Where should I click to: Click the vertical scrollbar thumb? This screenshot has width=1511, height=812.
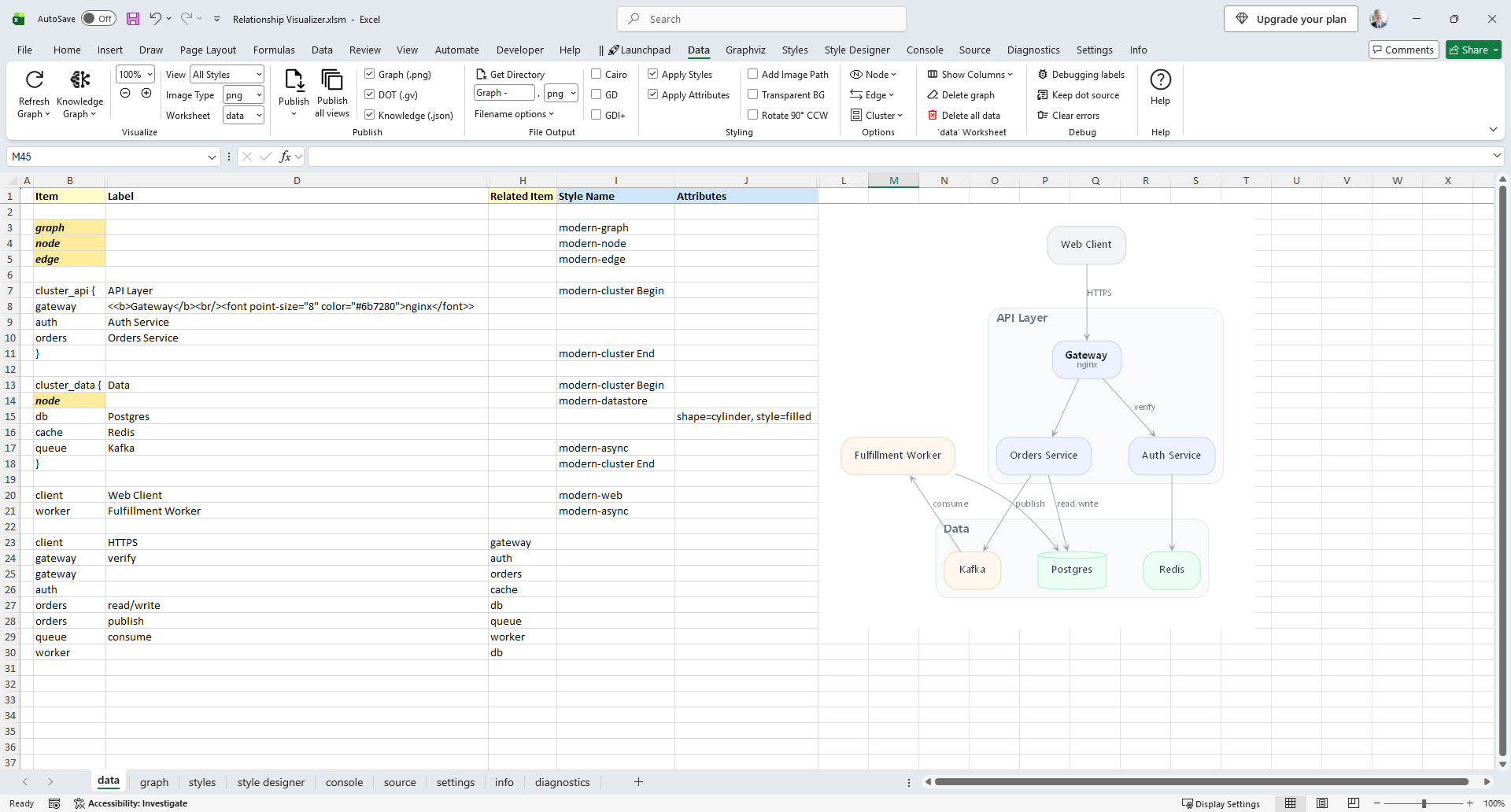(x=1502, y=471)
